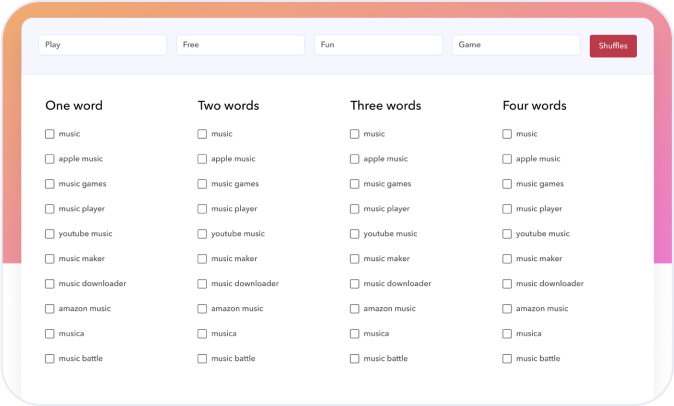Viewport: 674px width, 406px height.
Task: Check 'musica' under Four words
Action: click(507, 334)
